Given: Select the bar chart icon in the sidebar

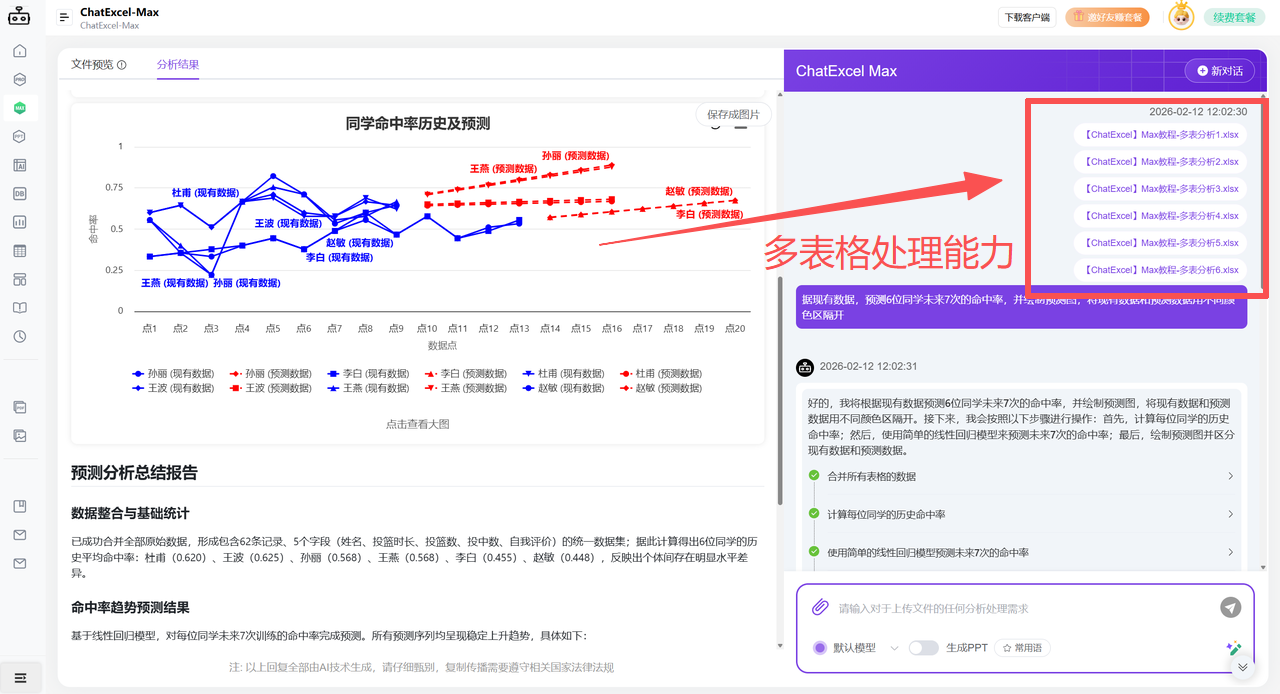Looking at the screenshot, I should (20, 222).
